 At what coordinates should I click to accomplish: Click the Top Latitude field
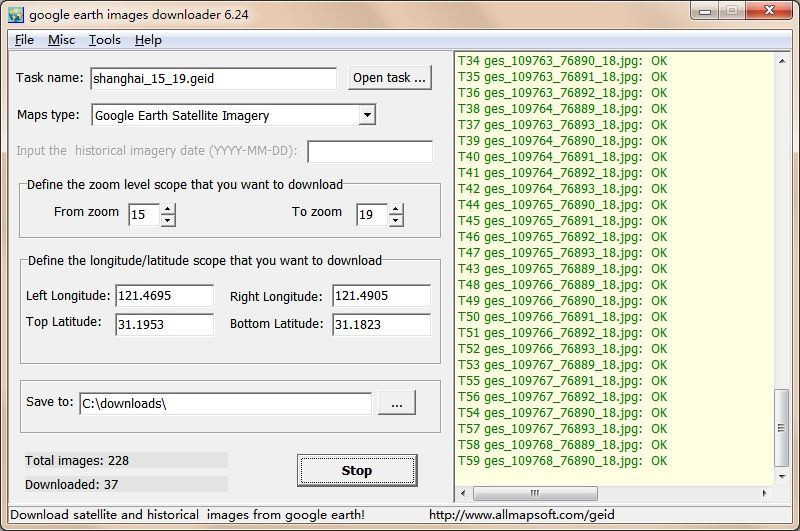(x=164, y=324)
